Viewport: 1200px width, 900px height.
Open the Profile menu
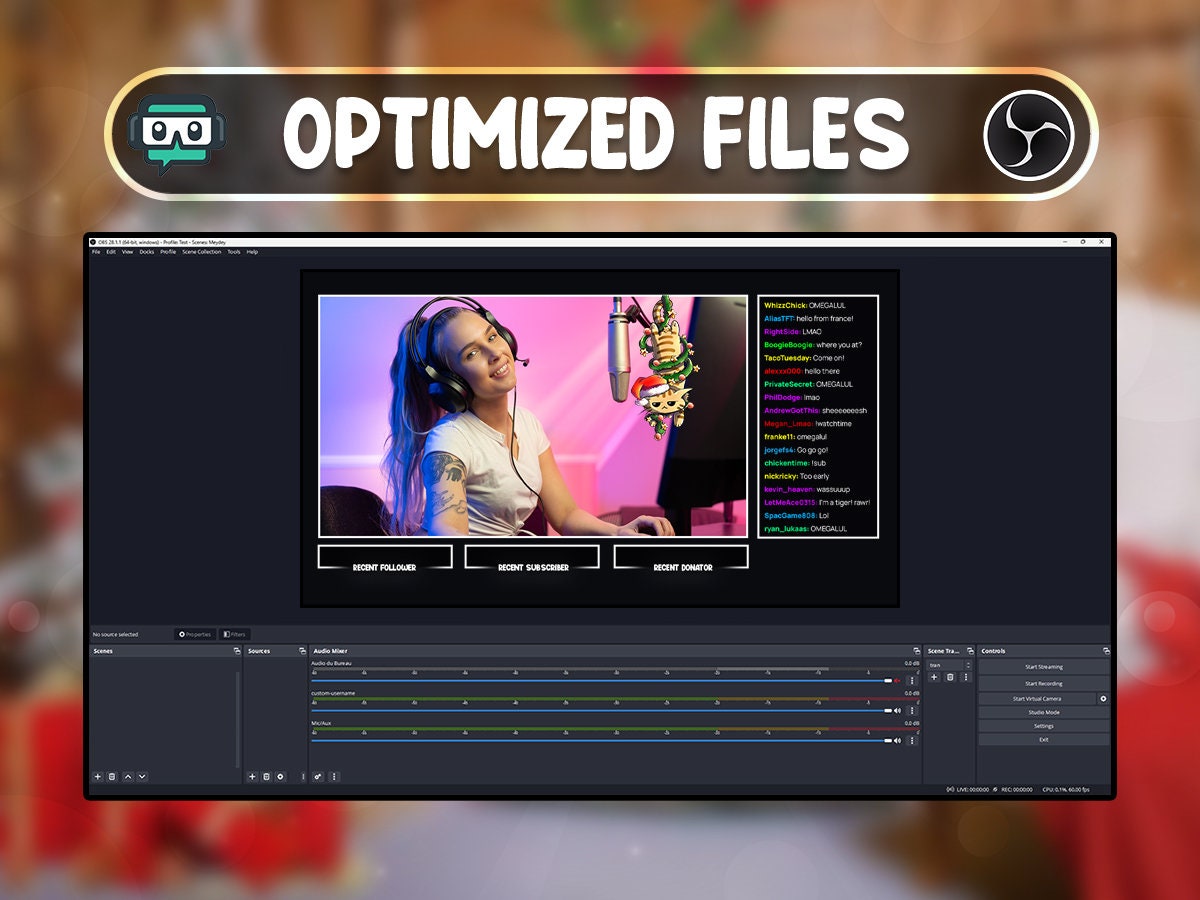(168, 252)
